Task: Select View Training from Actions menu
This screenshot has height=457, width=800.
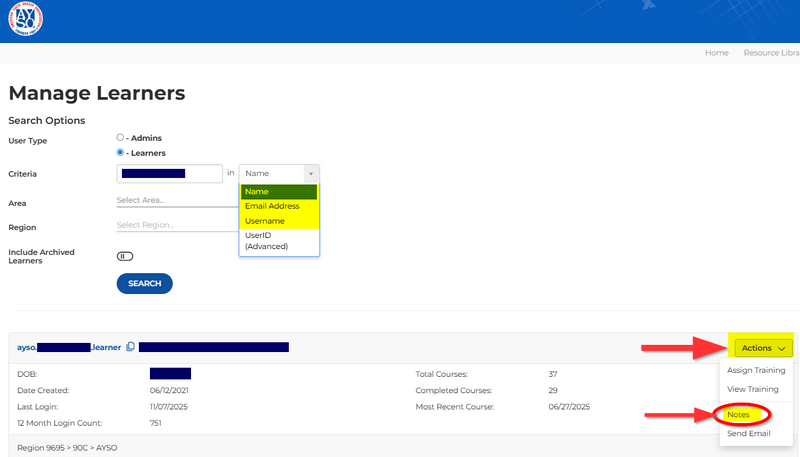Action: click(x=752, y=389)
